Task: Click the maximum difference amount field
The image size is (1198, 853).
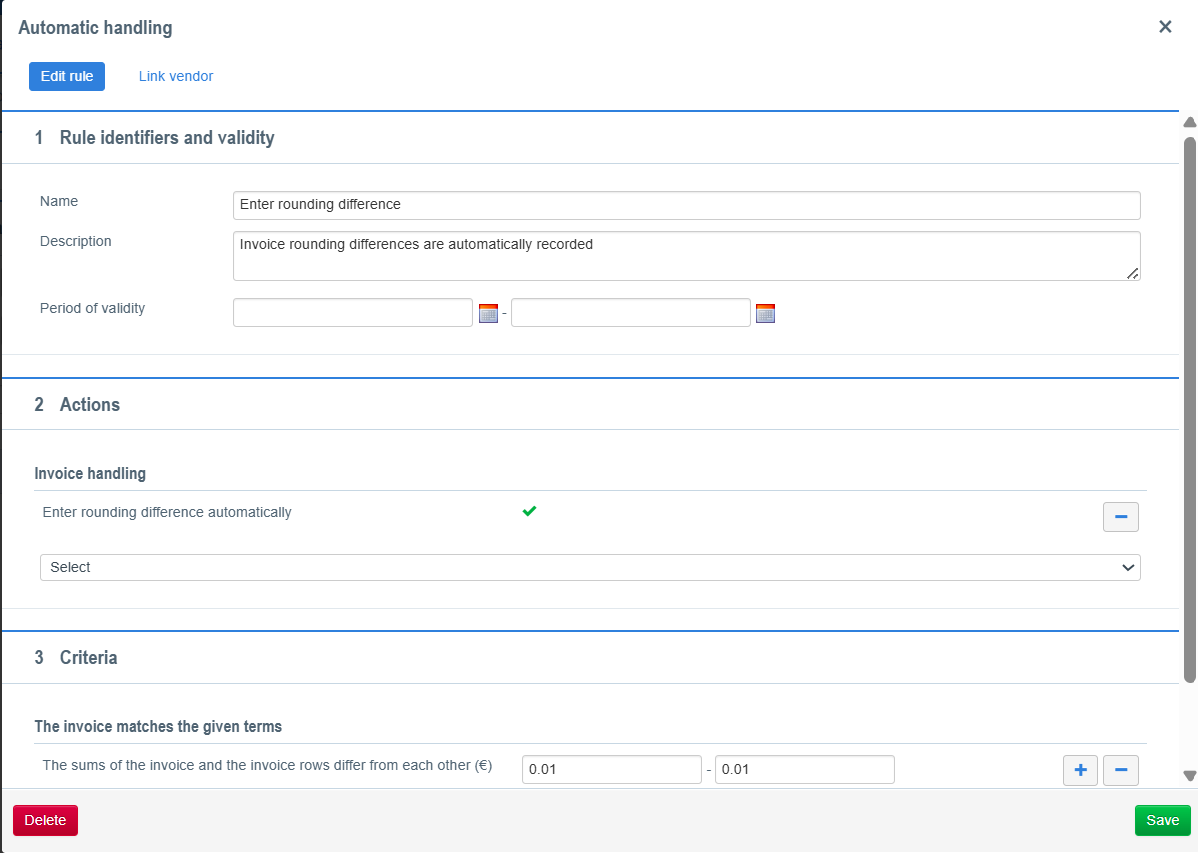Action: pyautogui.click(x=804, y=770)
